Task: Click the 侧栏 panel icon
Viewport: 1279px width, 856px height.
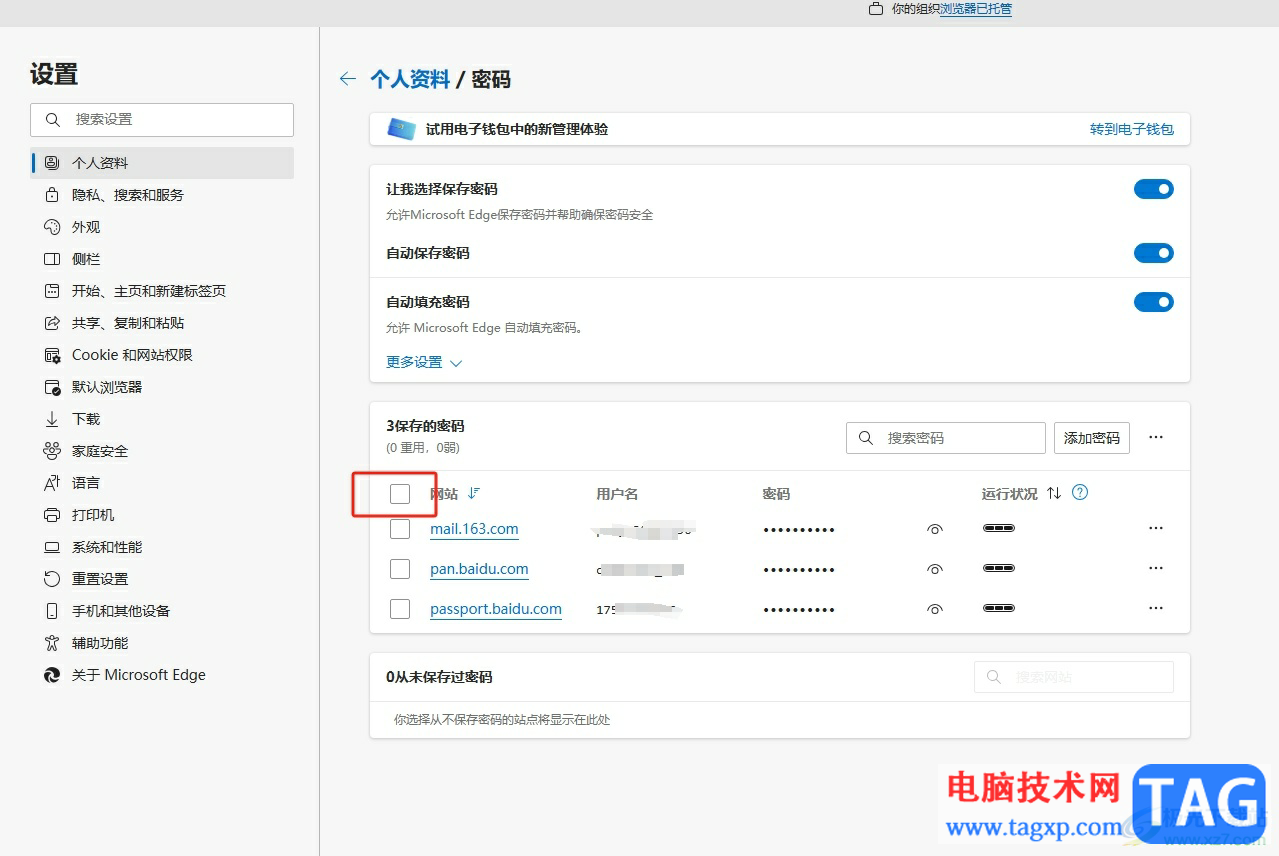Action: (x=52, y=259)
